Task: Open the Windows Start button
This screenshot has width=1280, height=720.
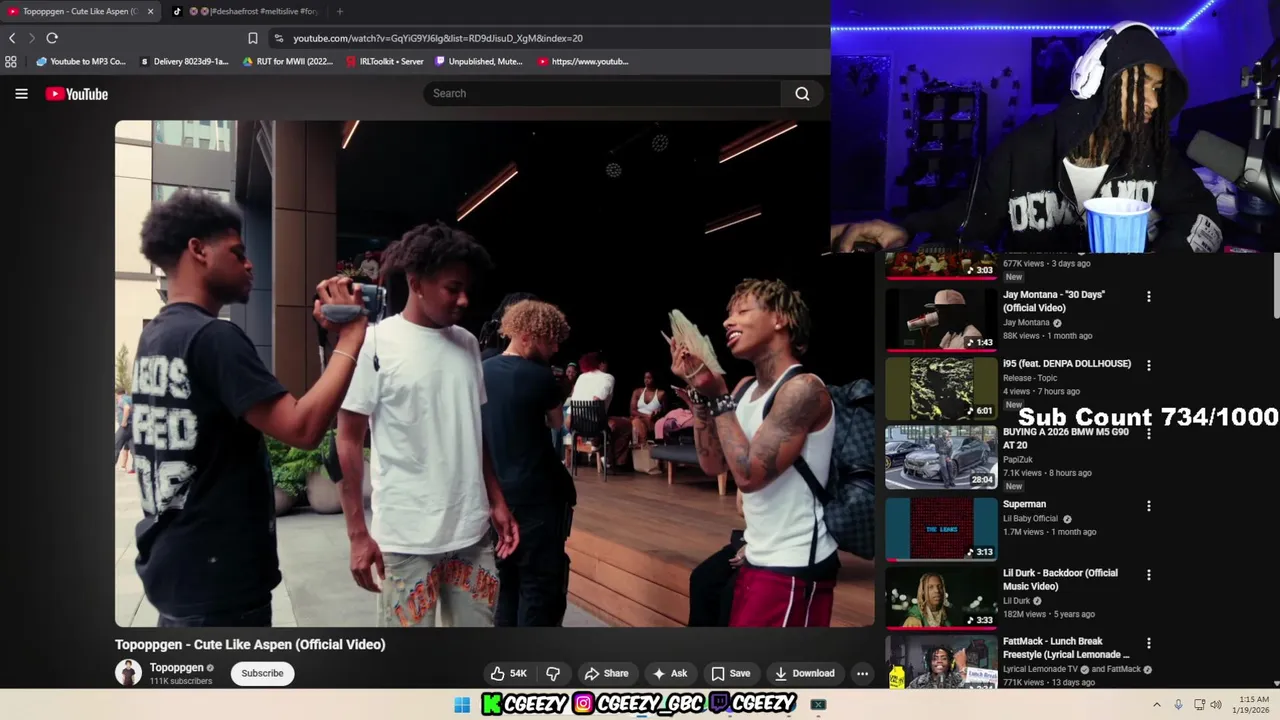Action: (x=462, y=705)
